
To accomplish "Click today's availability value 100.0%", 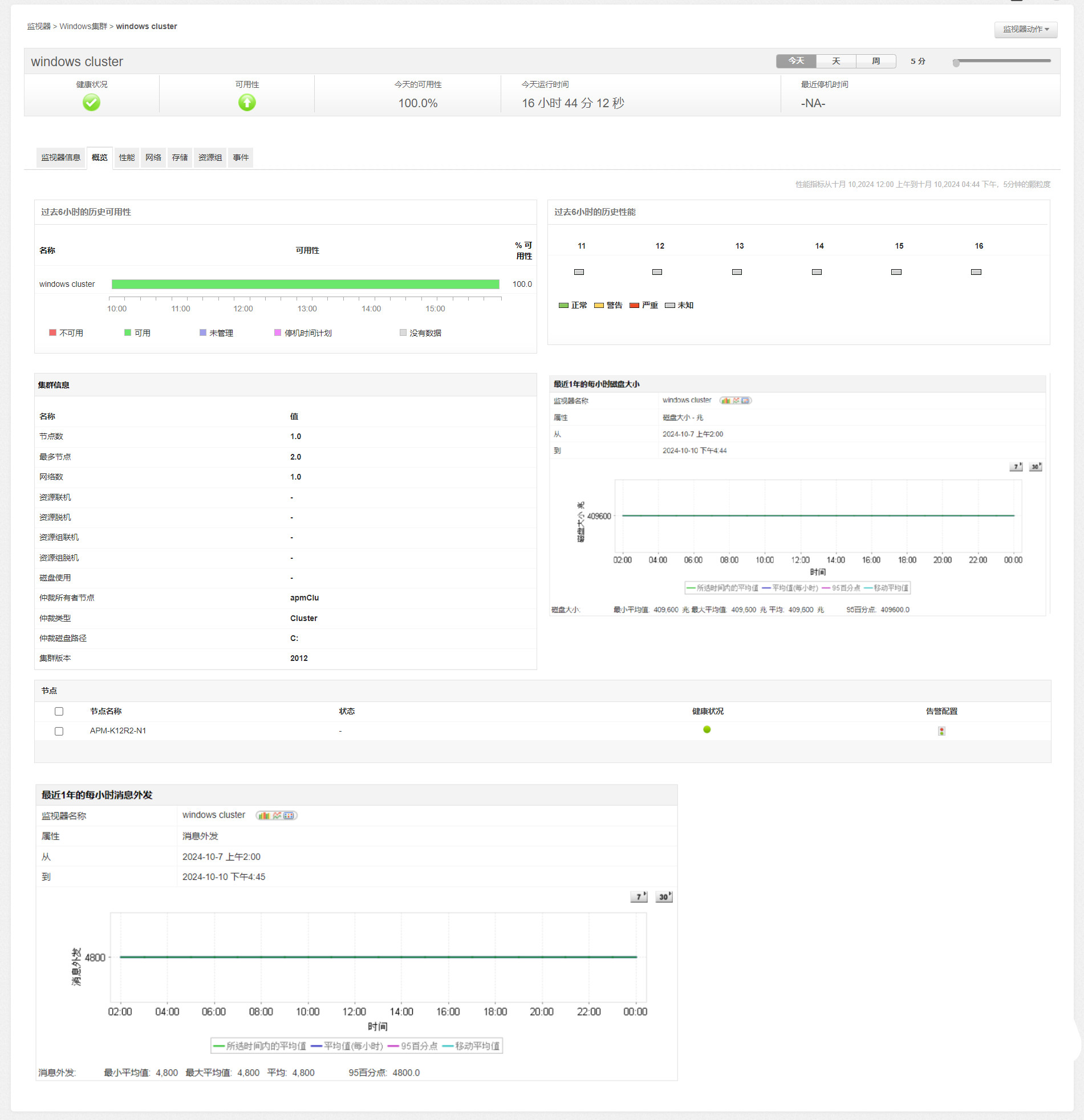I will (418, 103).
